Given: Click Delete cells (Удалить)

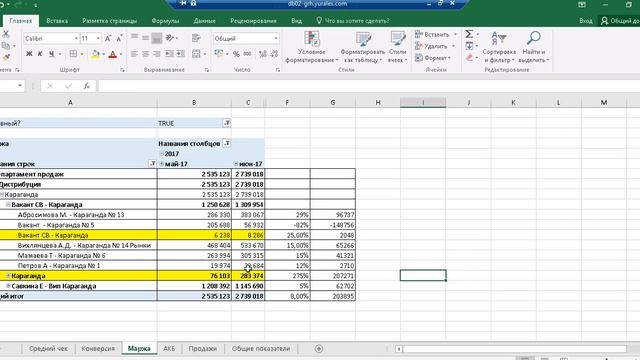Looking at the screenshot, I should pyautogui.click(x=434, y=46).
